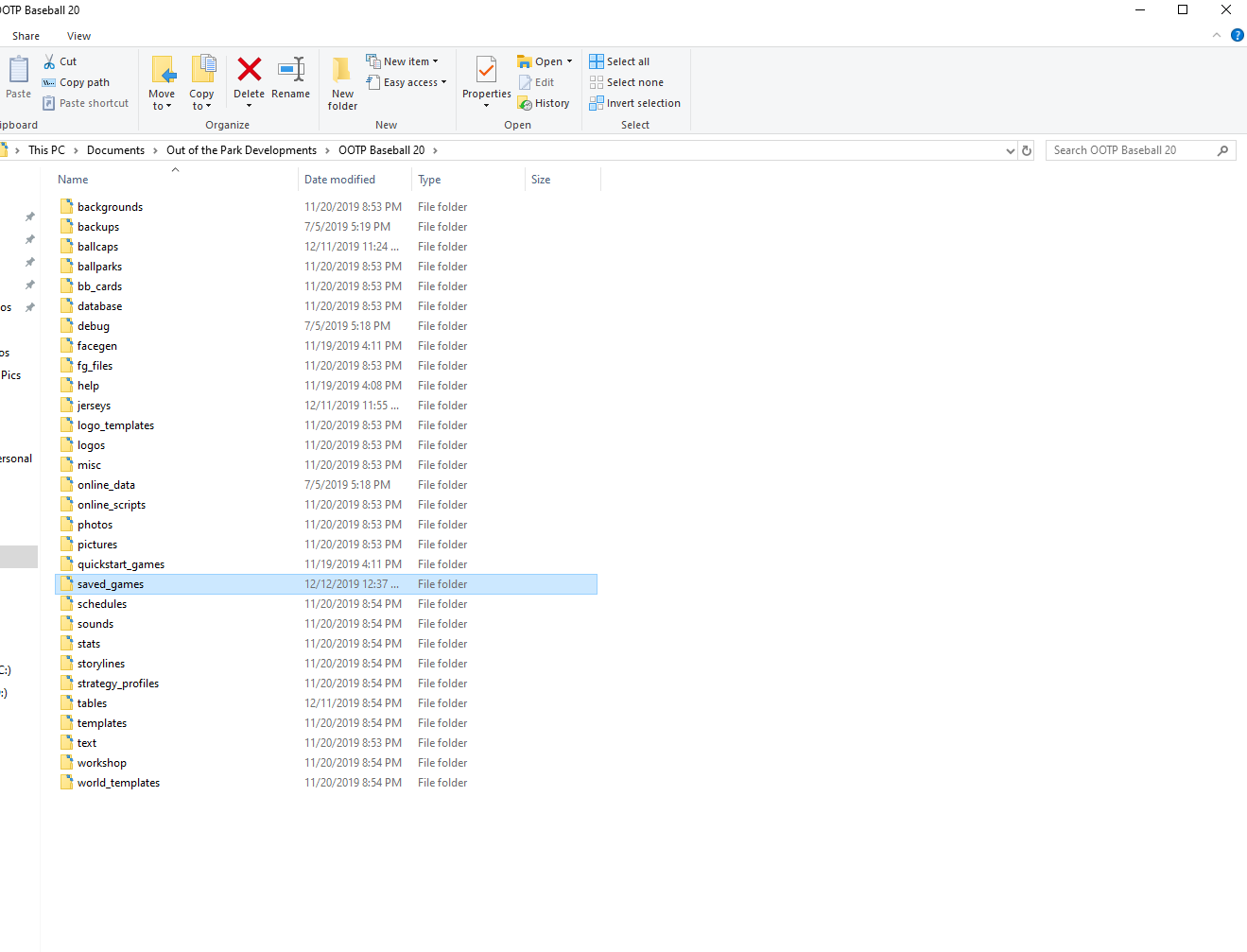
Task: Expand chevron after Out of the Park Developments
Action: 327,150
